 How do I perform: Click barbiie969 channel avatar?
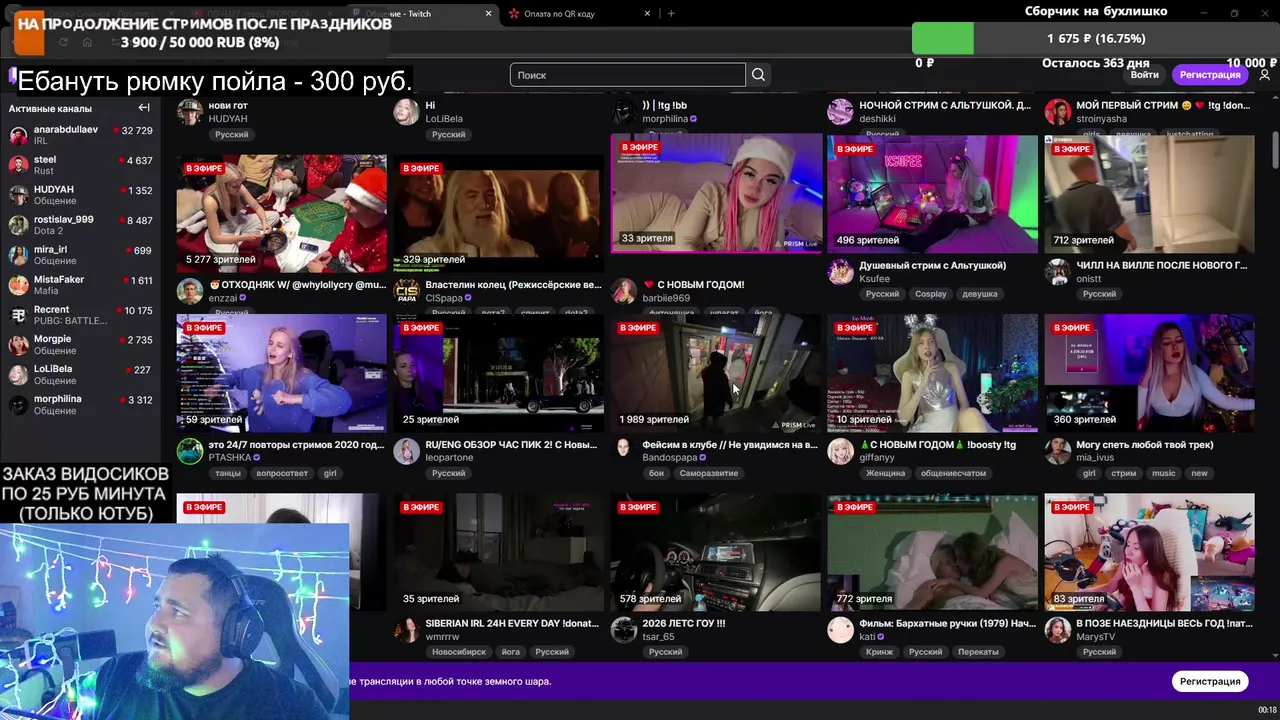(x=624, y=291)
